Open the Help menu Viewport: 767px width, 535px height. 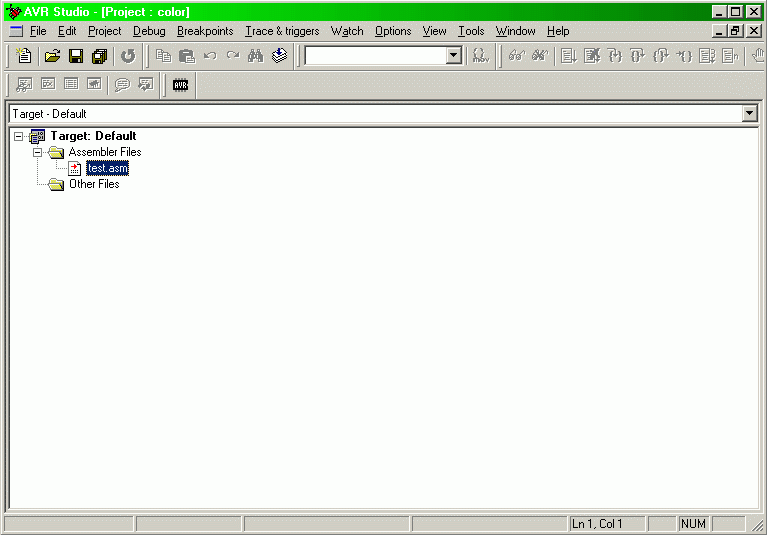[558, 31]
